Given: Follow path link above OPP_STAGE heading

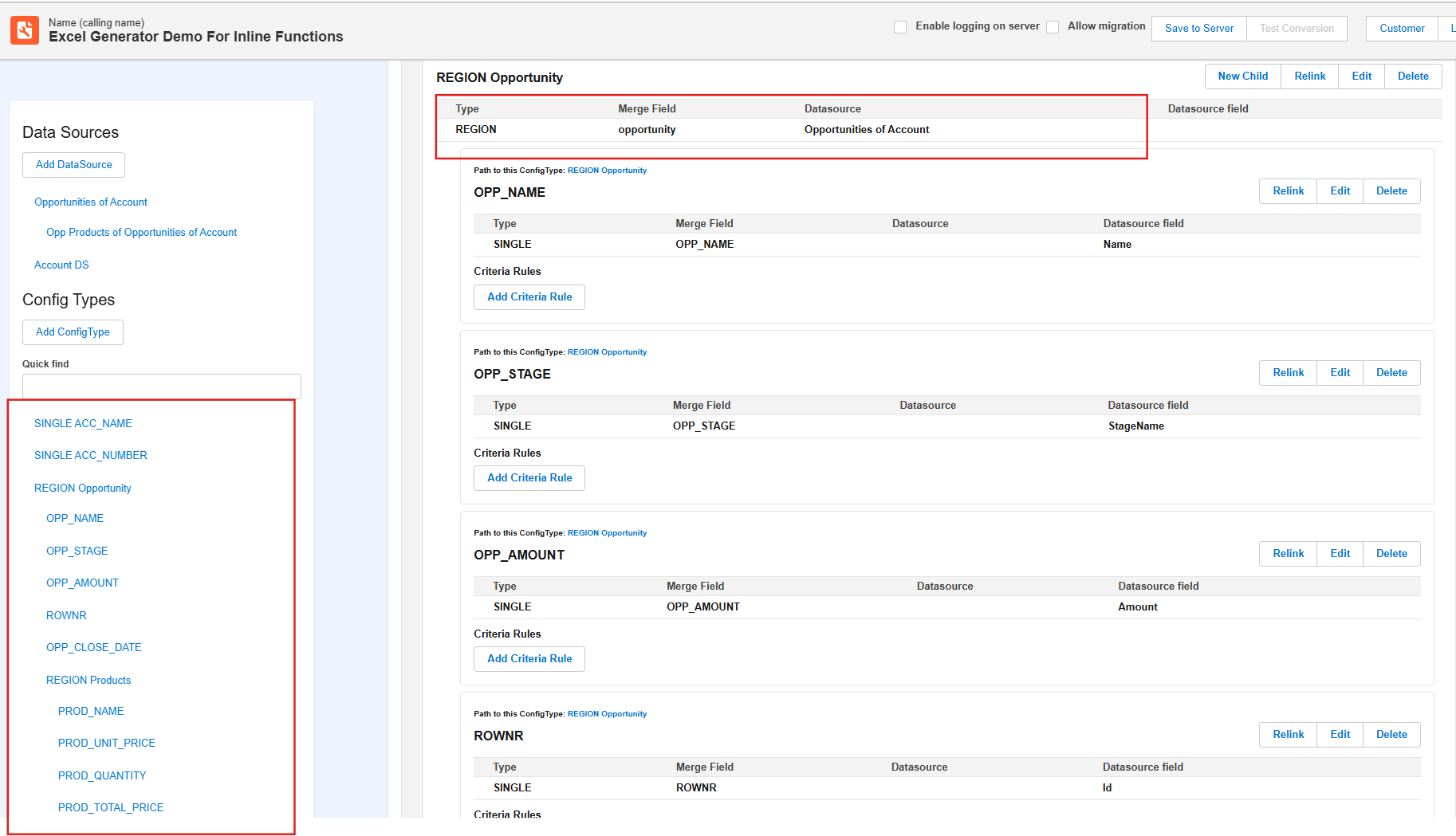Looking at the screenshot, I should pyautogui.click(x=607, y=352).
